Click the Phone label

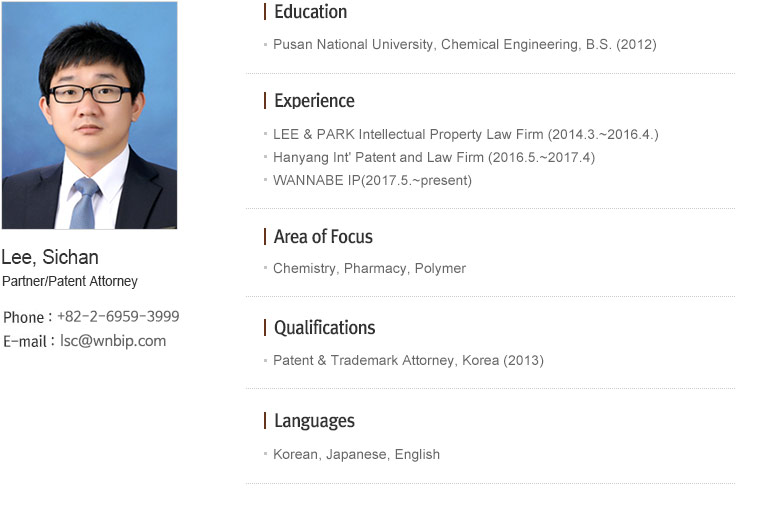[x=23, y=317]
